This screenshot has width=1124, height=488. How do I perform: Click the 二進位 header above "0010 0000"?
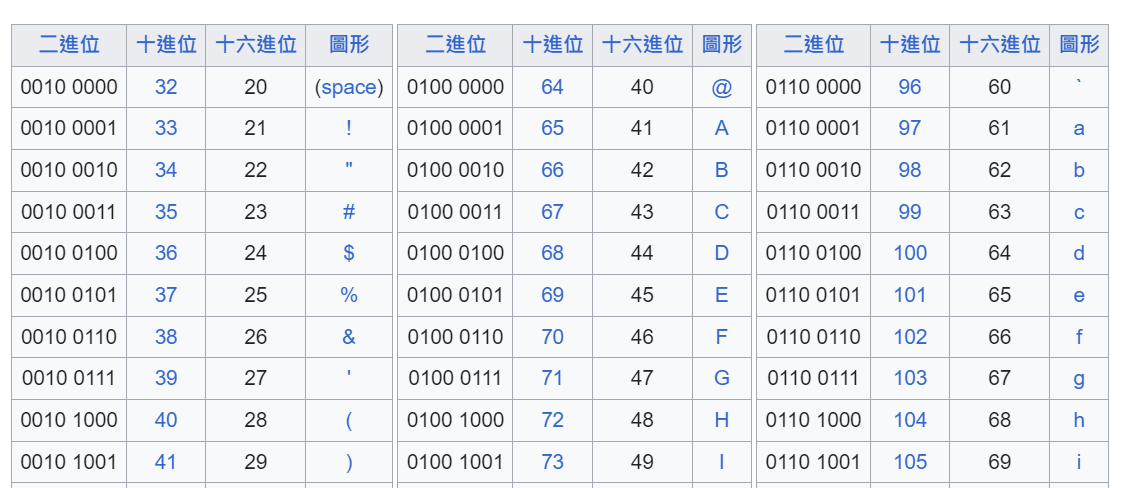coord(69,44)
